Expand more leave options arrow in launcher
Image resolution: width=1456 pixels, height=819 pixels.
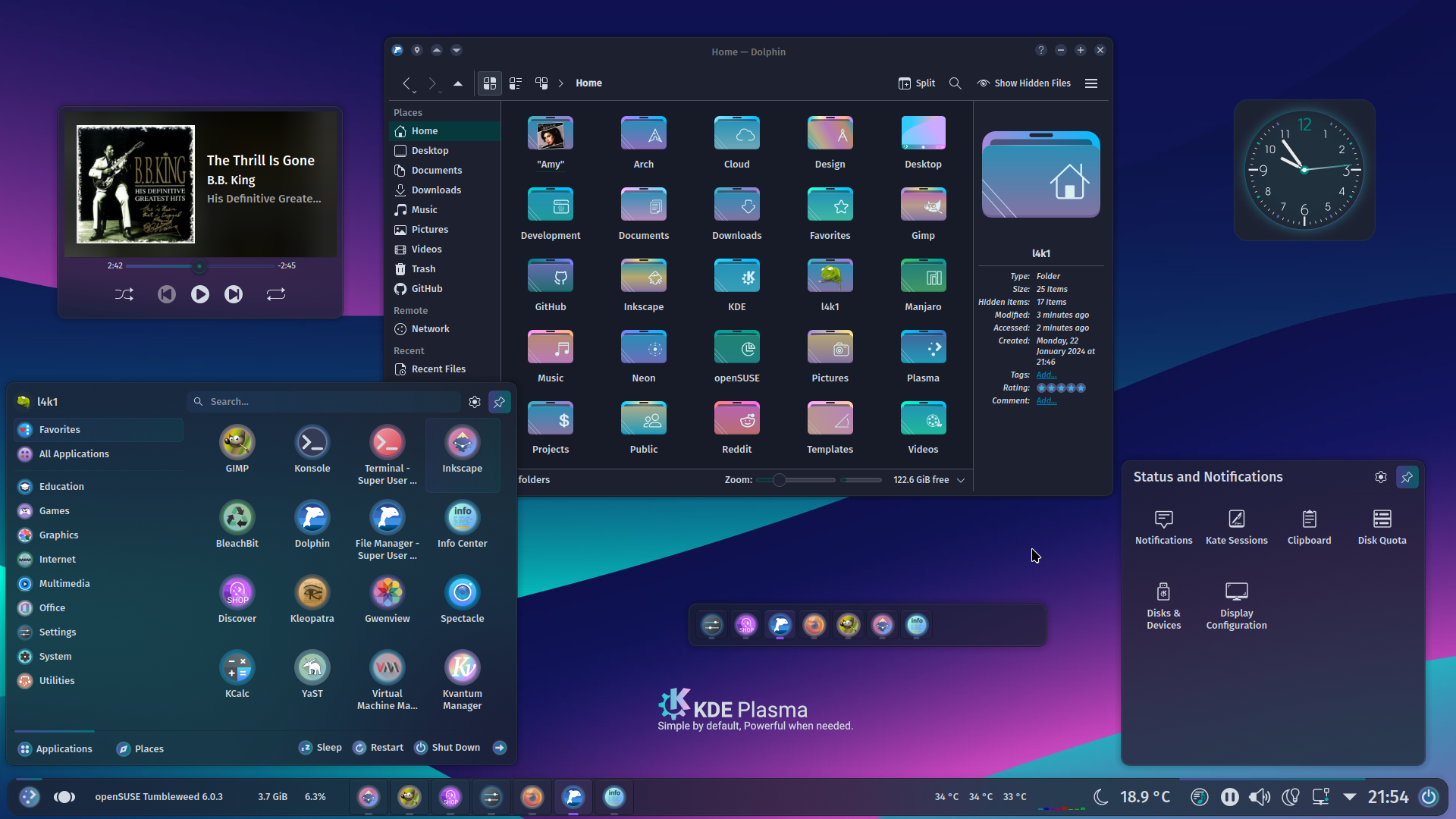(500, 748)
